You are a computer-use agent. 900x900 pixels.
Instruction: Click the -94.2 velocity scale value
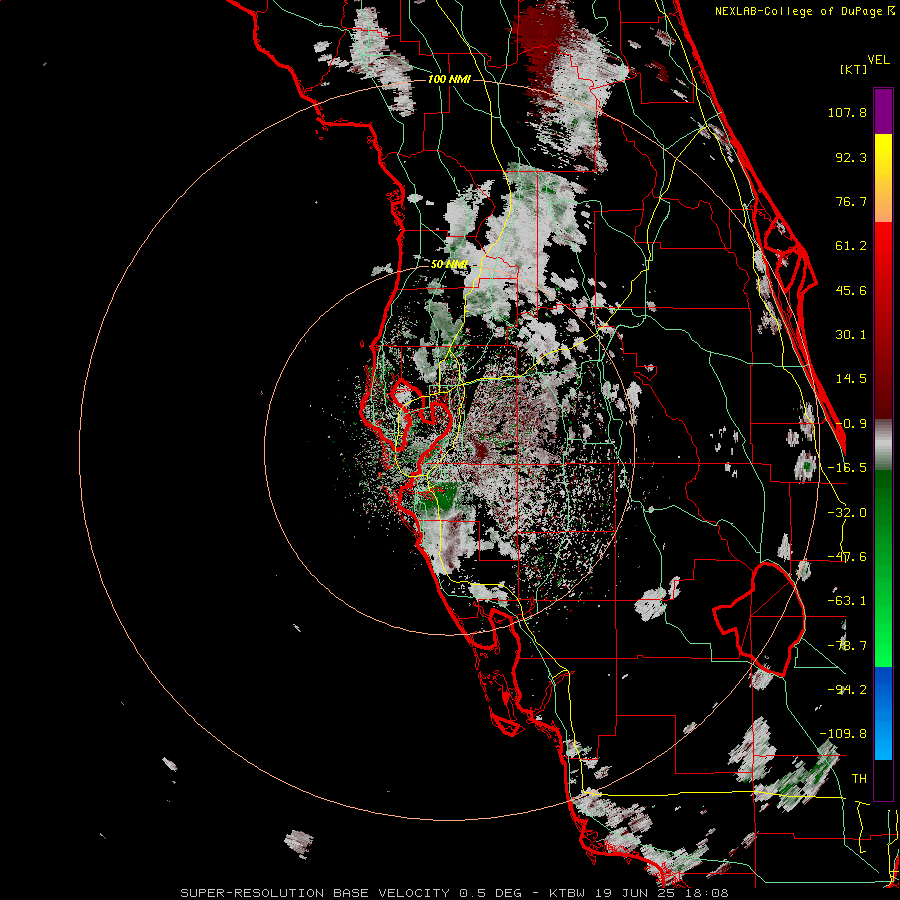point(847,690)
